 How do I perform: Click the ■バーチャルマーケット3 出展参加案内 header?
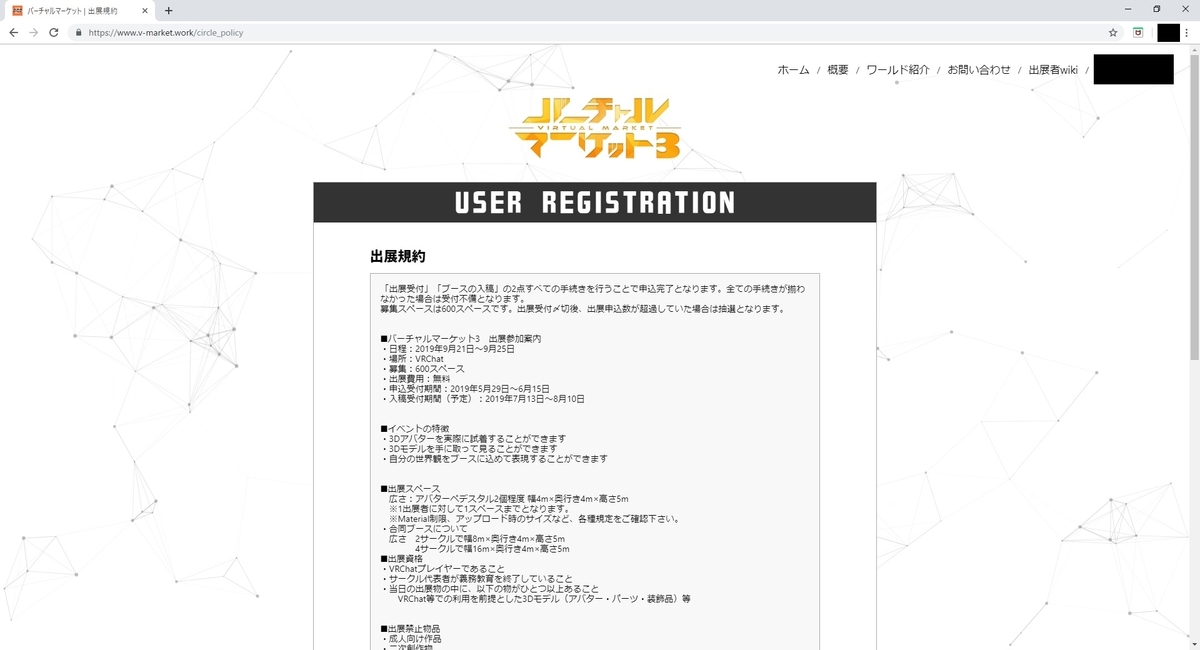(461, 339)
